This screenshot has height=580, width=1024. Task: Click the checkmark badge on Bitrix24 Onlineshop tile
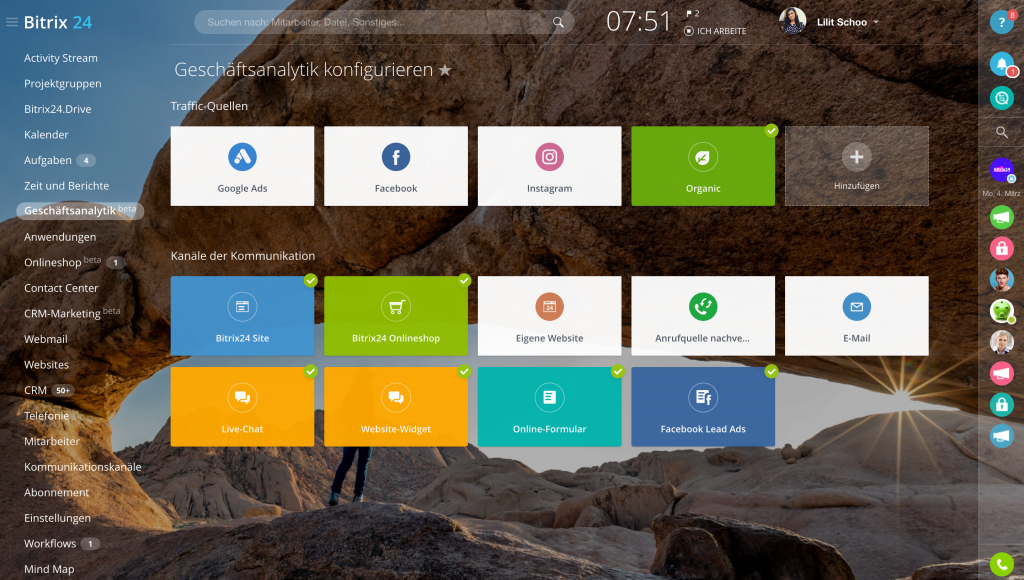click(464, 280)
